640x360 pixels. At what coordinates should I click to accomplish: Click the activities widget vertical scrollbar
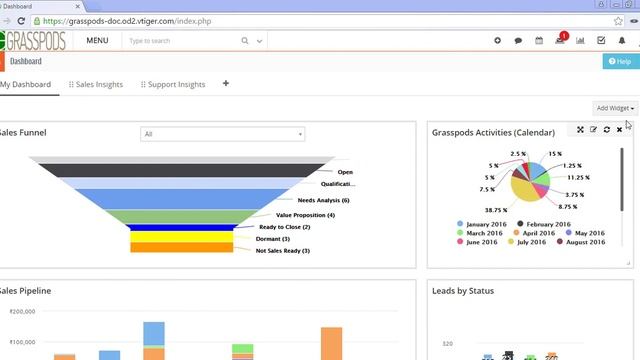coord(622,180)
